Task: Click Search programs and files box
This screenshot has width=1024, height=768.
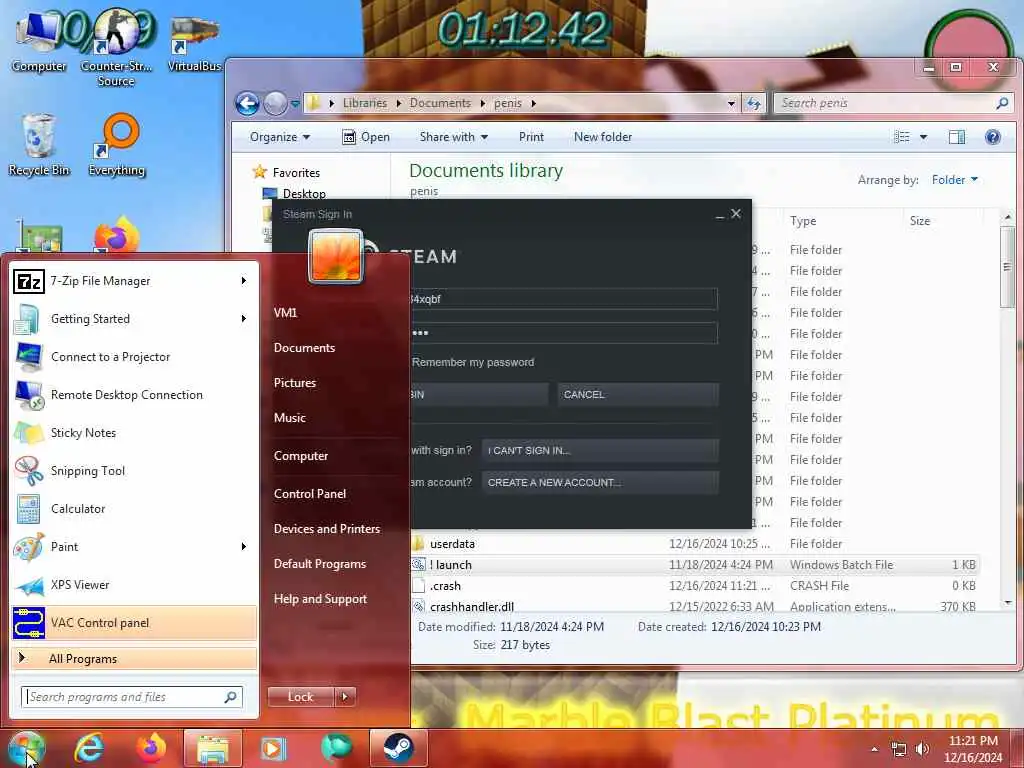Action: pyautogui.click(x=132, y=697)
